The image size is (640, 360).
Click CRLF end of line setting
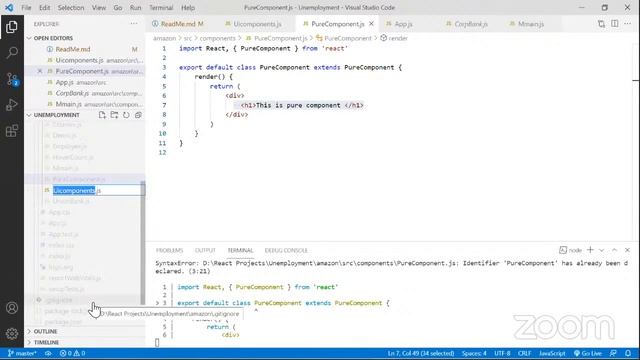[524, 353]
